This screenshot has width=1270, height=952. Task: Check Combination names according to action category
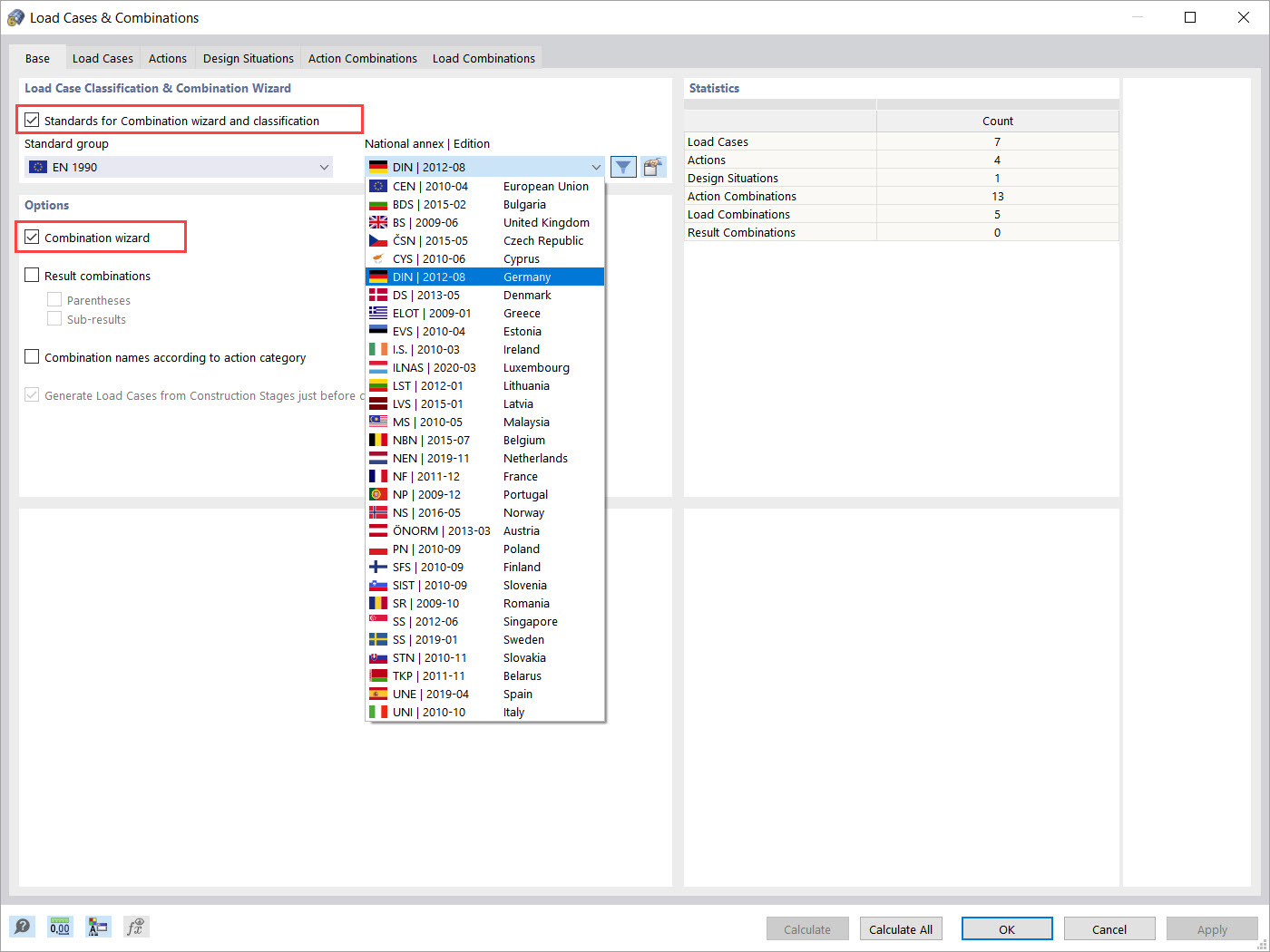32,357
